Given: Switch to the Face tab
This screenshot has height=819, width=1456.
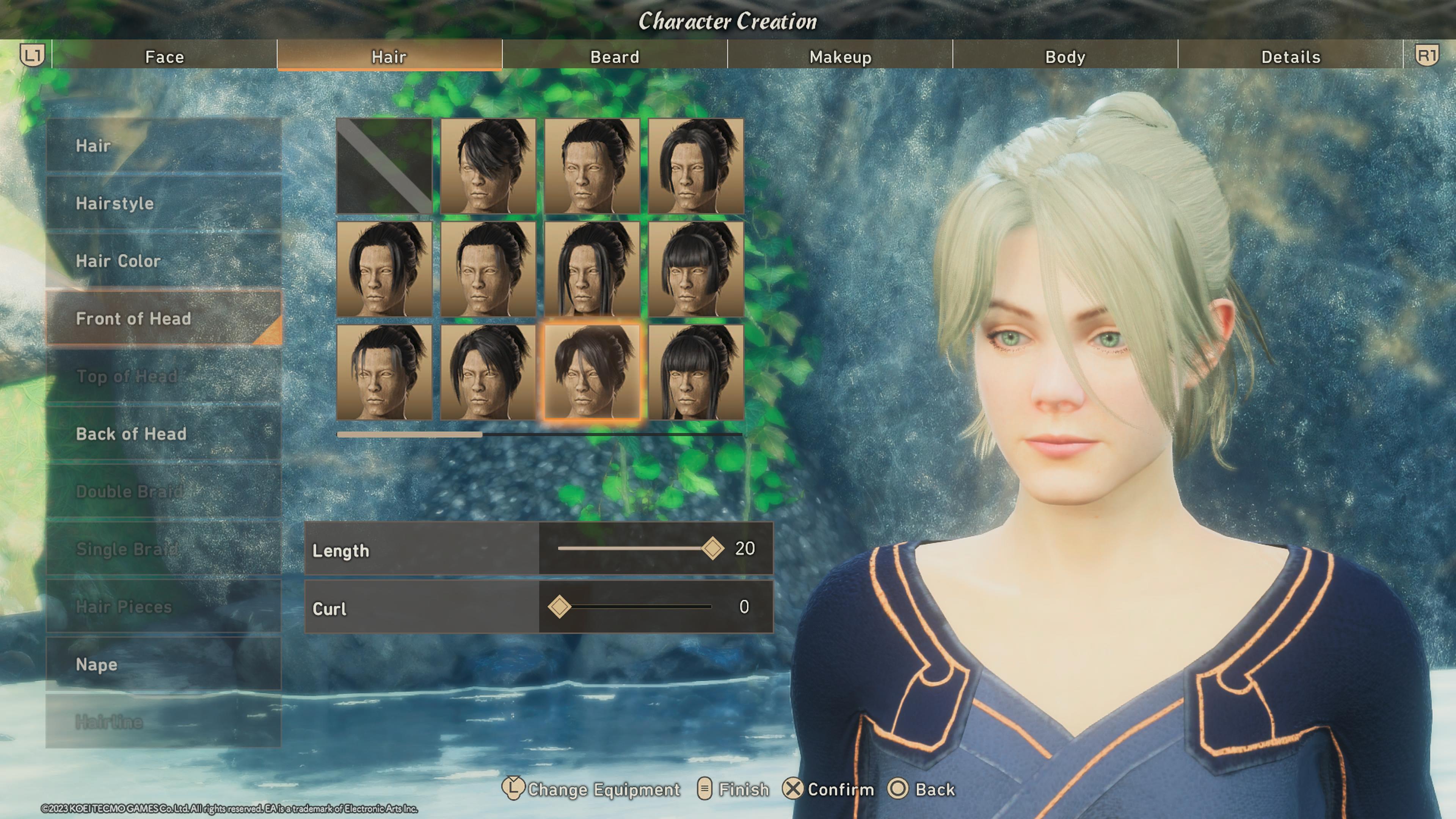Looking at the screenshot, I should [x=164, y=56].
